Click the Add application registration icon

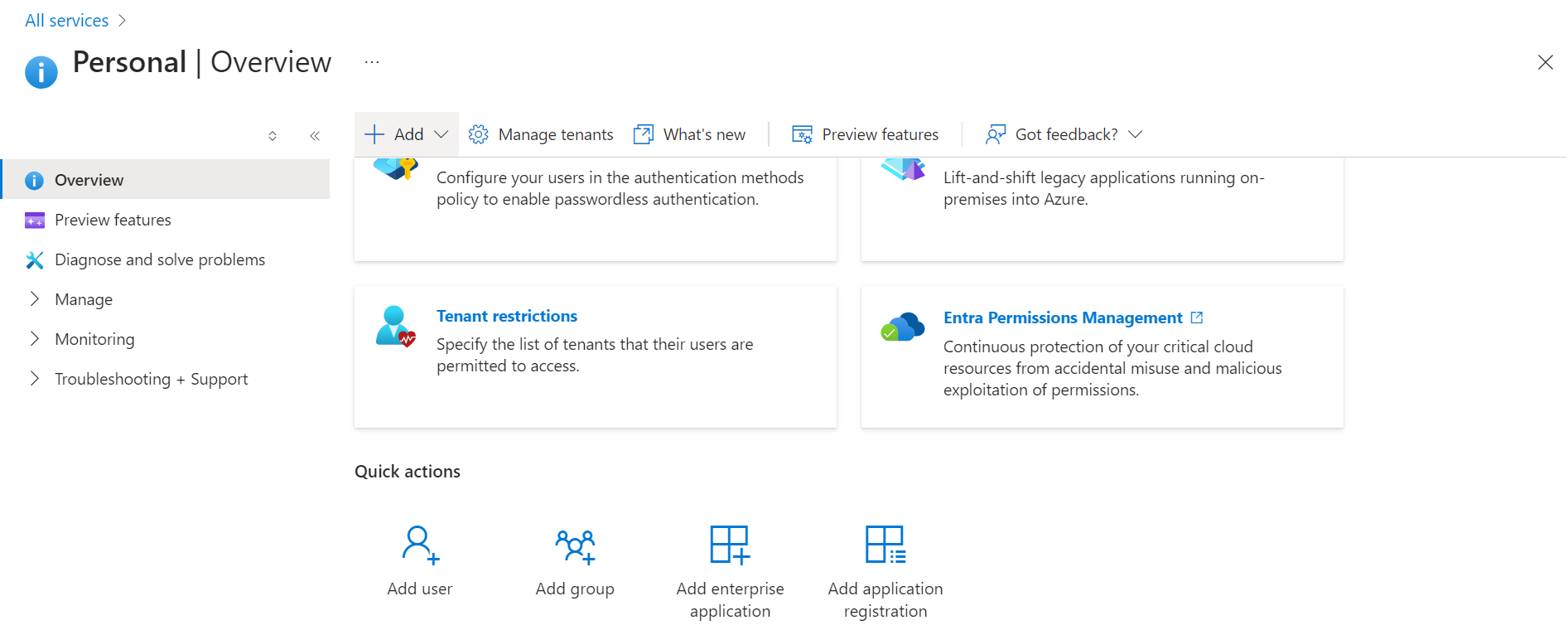click(x=885, y=545)
